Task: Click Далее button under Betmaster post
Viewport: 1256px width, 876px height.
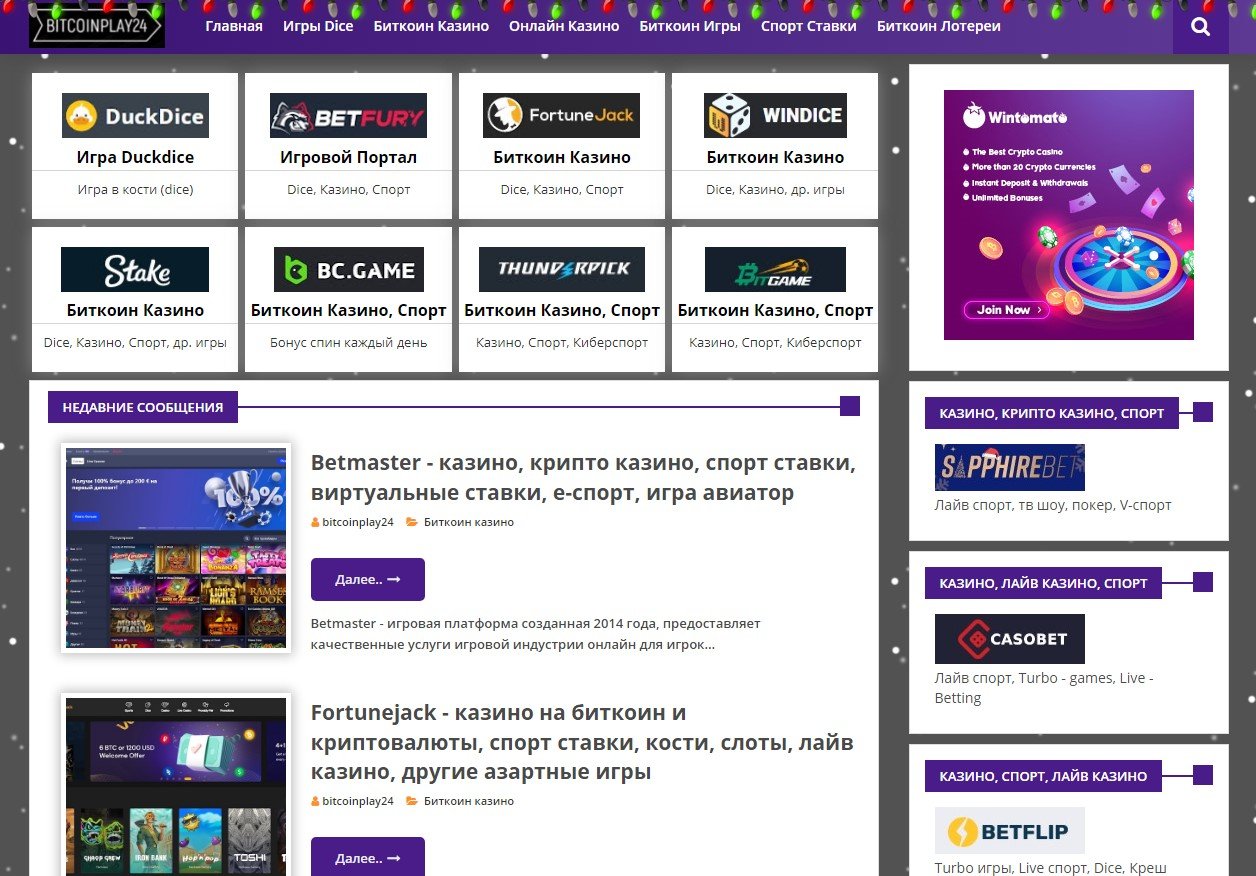Action: point(368,579)
